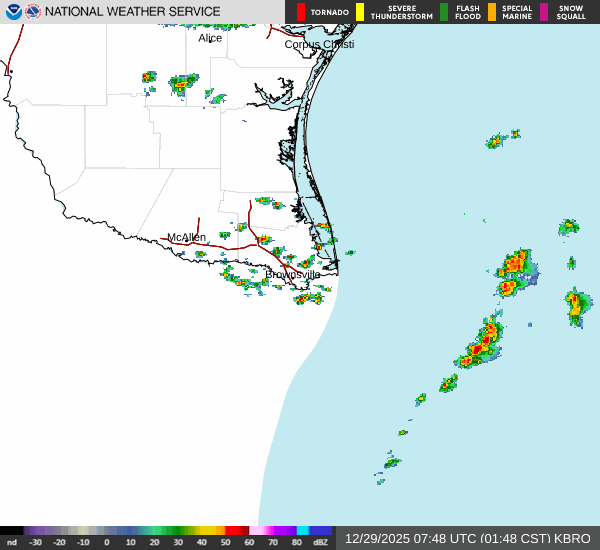Image resolution: width=600 pixels, height=550 pixels.
Task: Click the National Weather Service emblem
Action: pyautogui.click(x=33, y=12)
